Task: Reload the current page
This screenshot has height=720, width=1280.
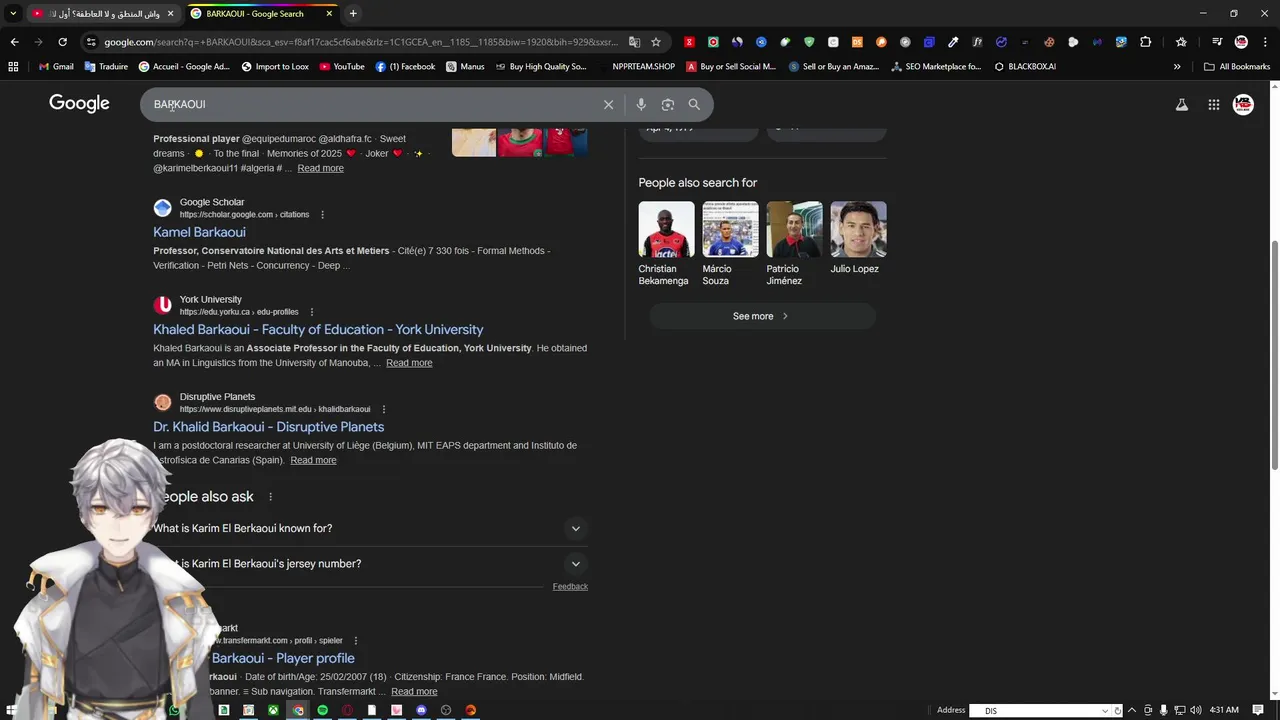Action: tap(62, 42)
